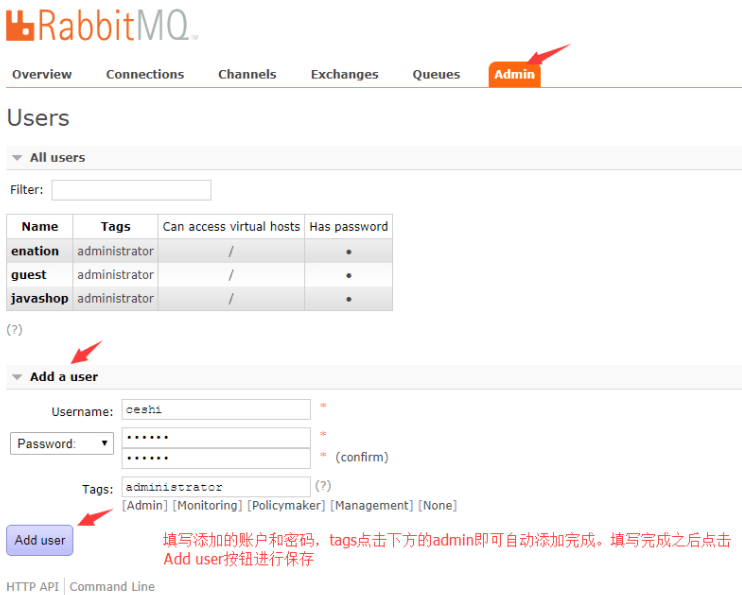742x595 pixels.
Task: Click the RabbitMQ logo
Action: pos(102,25)
